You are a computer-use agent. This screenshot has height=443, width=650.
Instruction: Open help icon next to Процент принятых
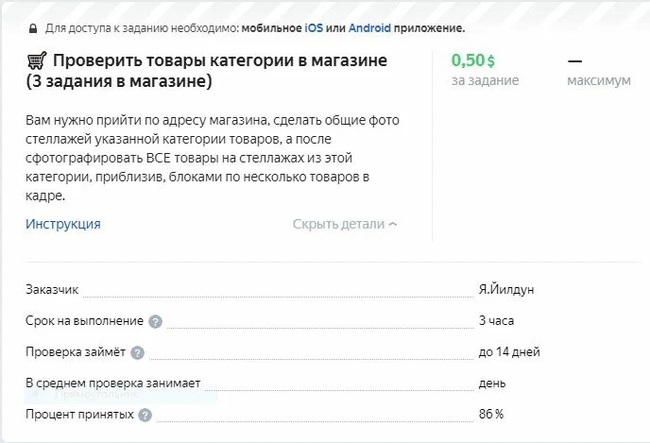pyautogui.click(x=145, y=415)
